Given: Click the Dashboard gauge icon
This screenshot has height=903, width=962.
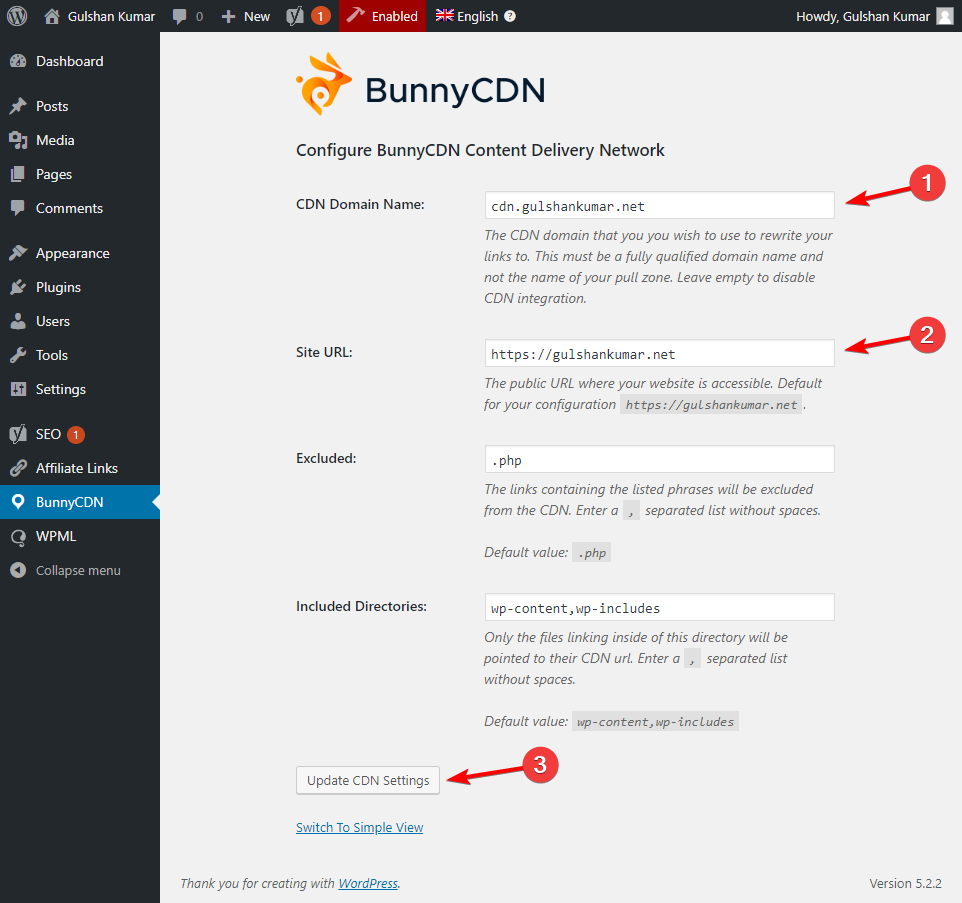Looking at the screenshot, I should pos(18,61).
